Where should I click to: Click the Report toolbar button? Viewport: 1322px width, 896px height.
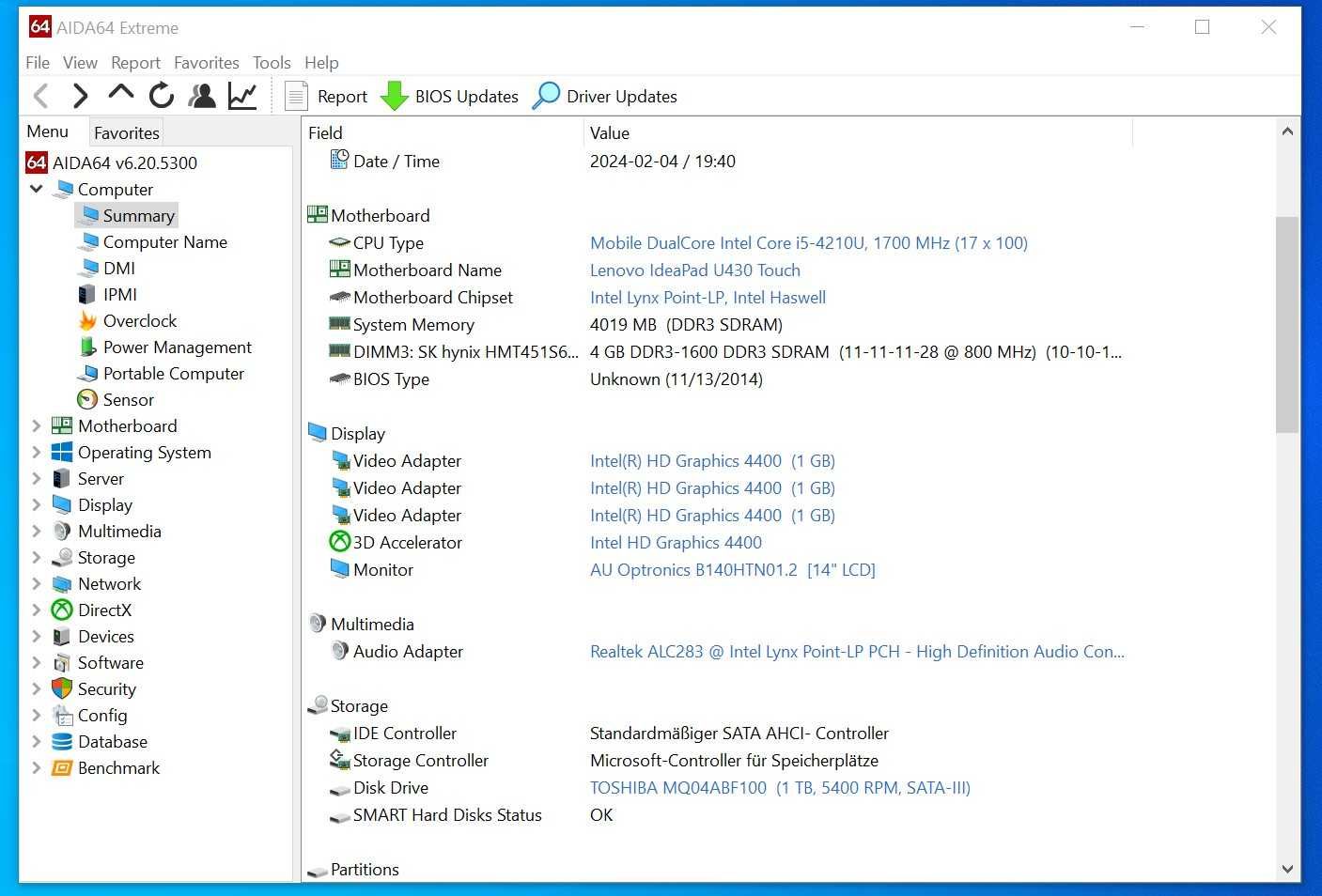(x=326, y=96)
